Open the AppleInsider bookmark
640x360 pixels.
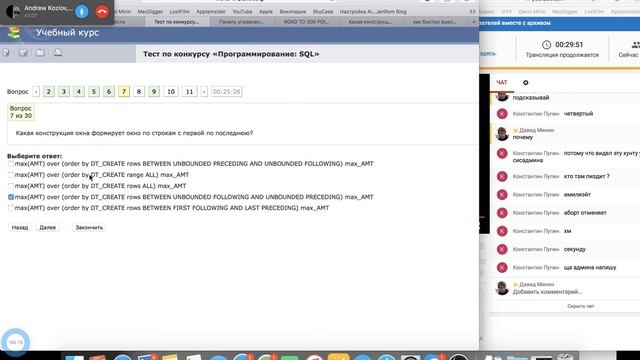point(211,11)
